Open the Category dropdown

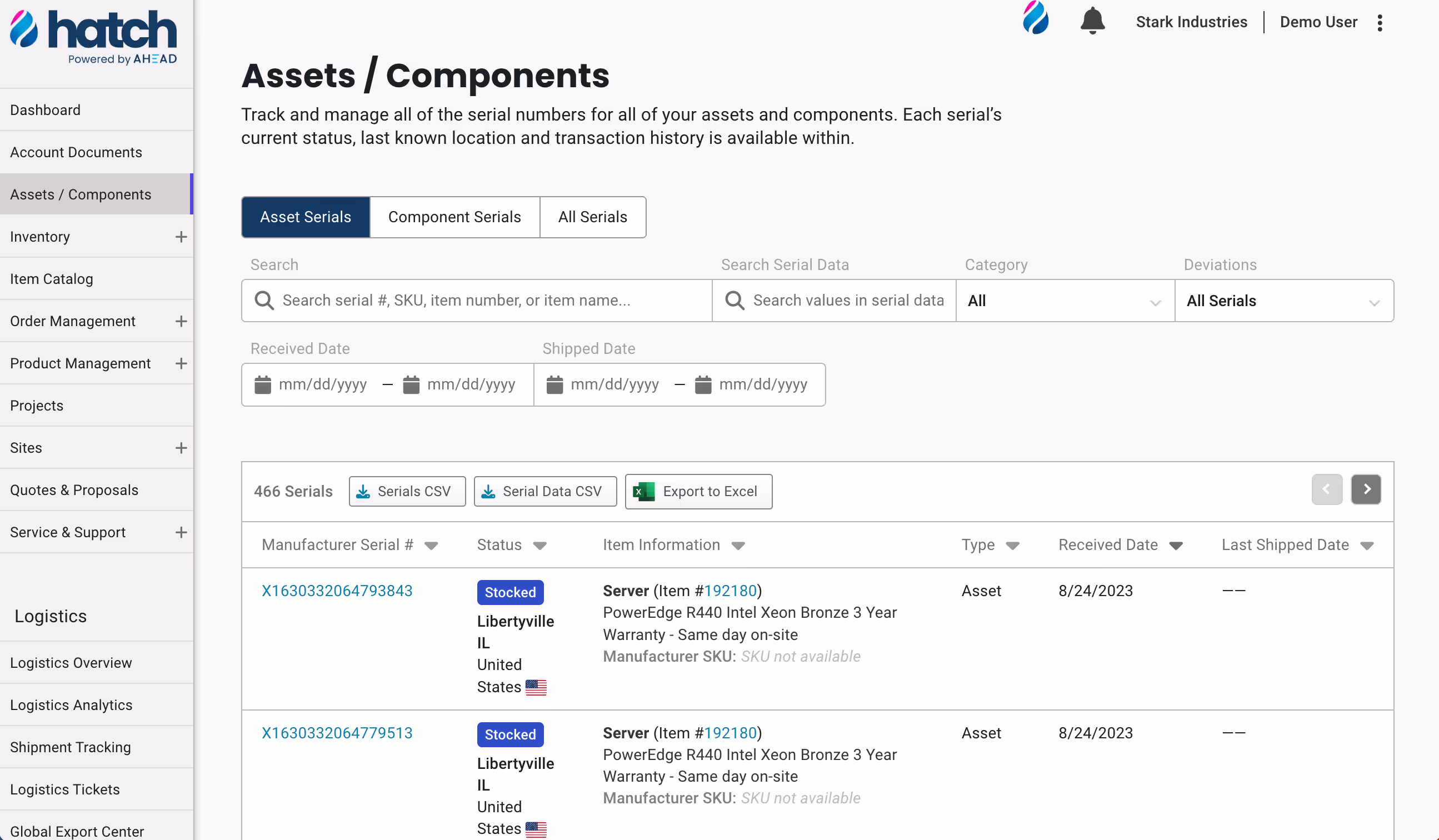(x=1065, y=301)
